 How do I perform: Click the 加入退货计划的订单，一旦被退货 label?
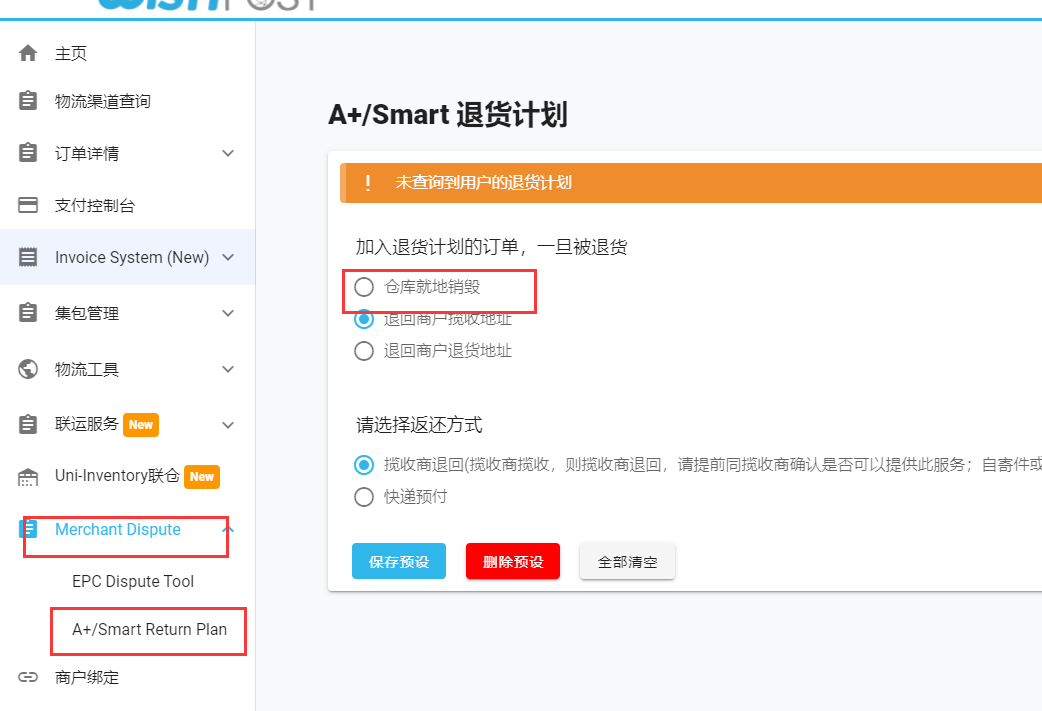[492, 247]
